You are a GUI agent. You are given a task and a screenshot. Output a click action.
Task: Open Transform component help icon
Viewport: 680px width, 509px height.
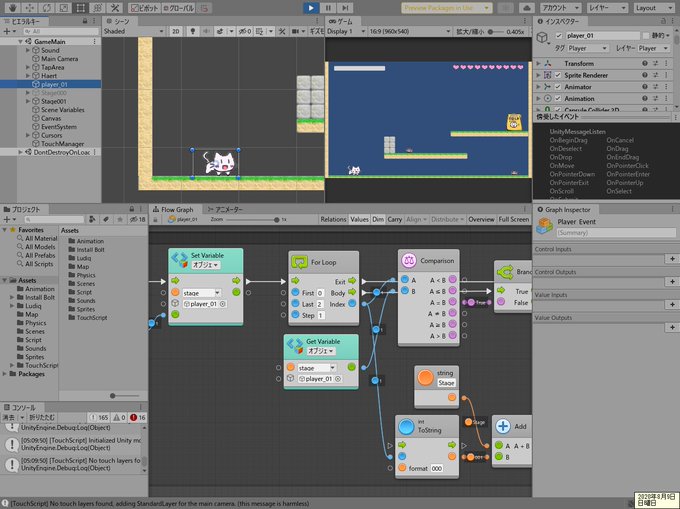click(x=645, y=63)
